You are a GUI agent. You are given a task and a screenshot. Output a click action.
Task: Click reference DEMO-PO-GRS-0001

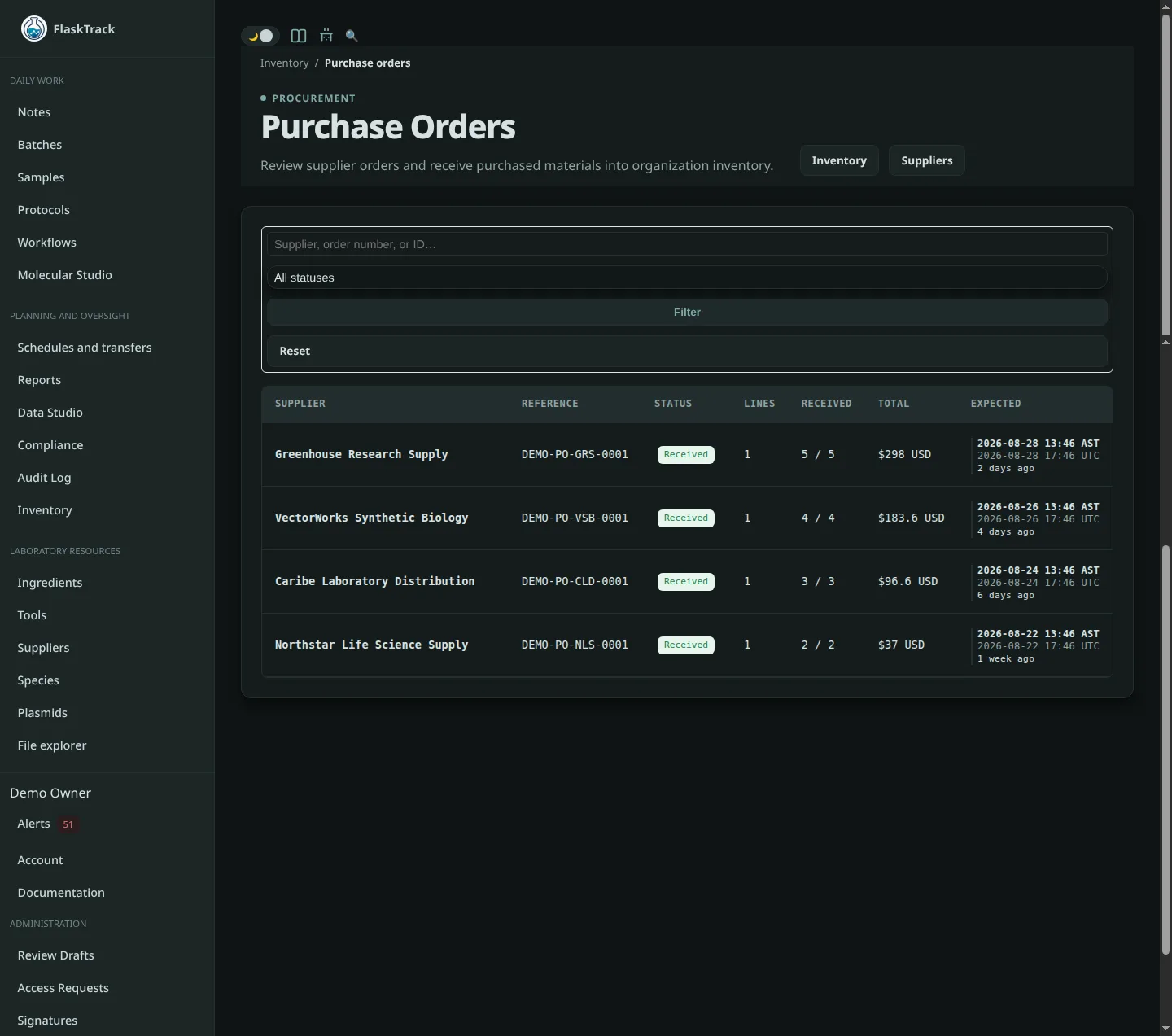(x=575, y=454)
